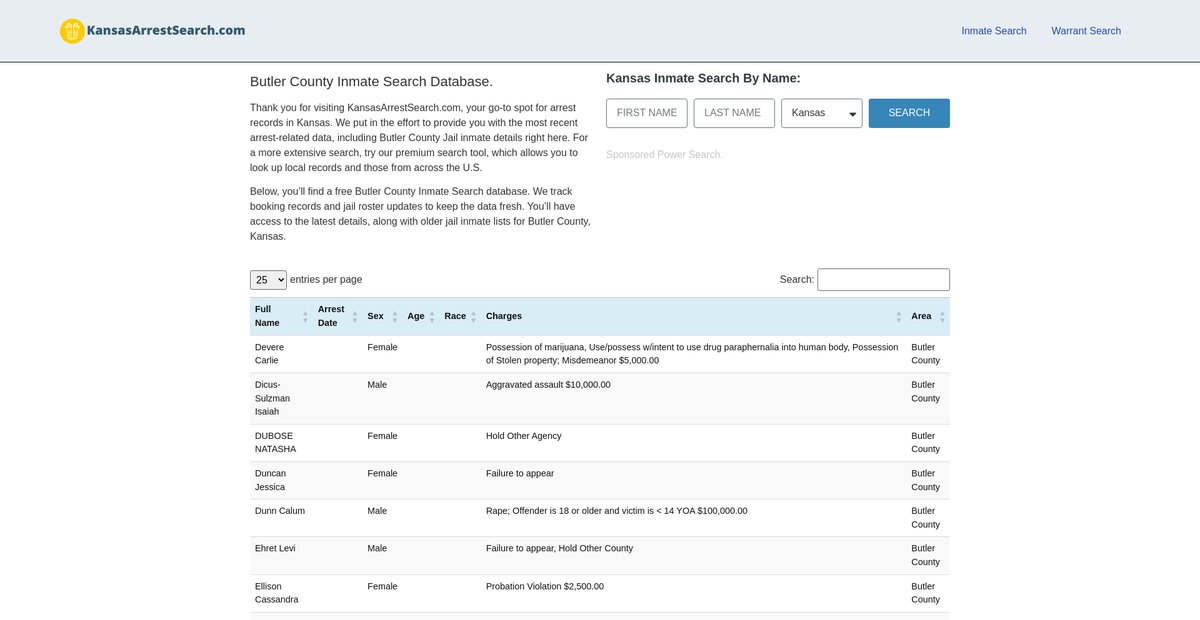Click the KansasArrestSearch.com site title
The image size is (1200, 620).
[x=166, y=30]
